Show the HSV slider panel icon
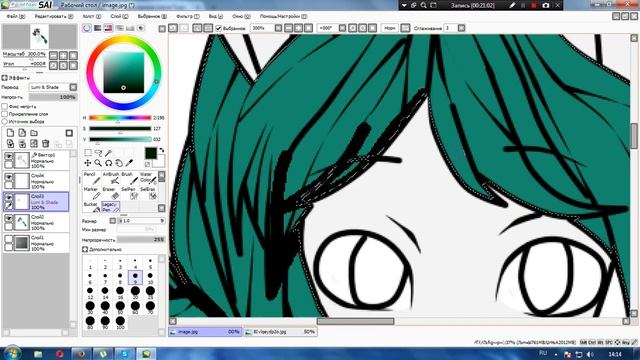The image size is (640, 360). [x=108, y=28]
